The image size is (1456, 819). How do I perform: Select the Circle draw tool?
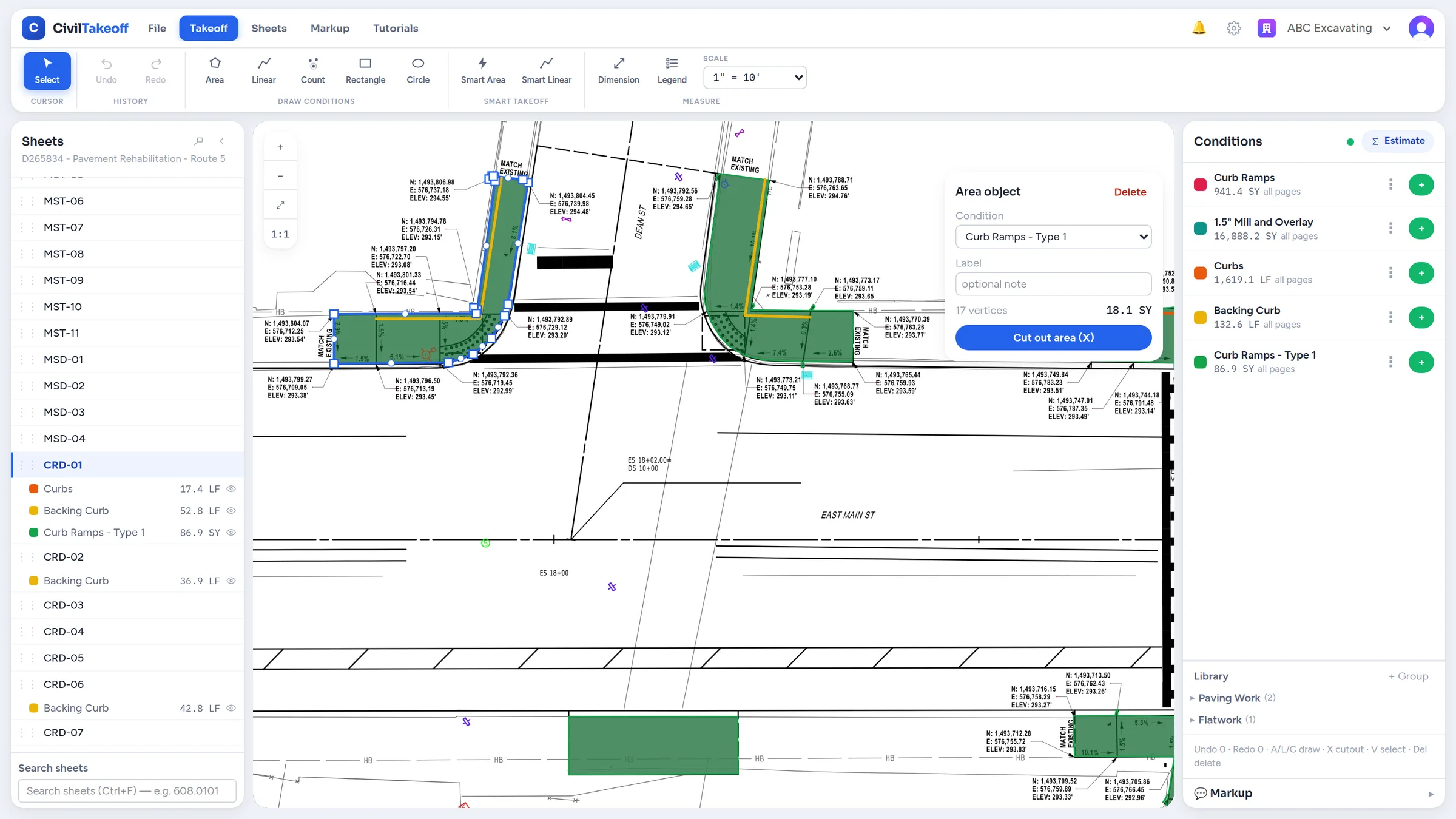(x=418, y=70)
